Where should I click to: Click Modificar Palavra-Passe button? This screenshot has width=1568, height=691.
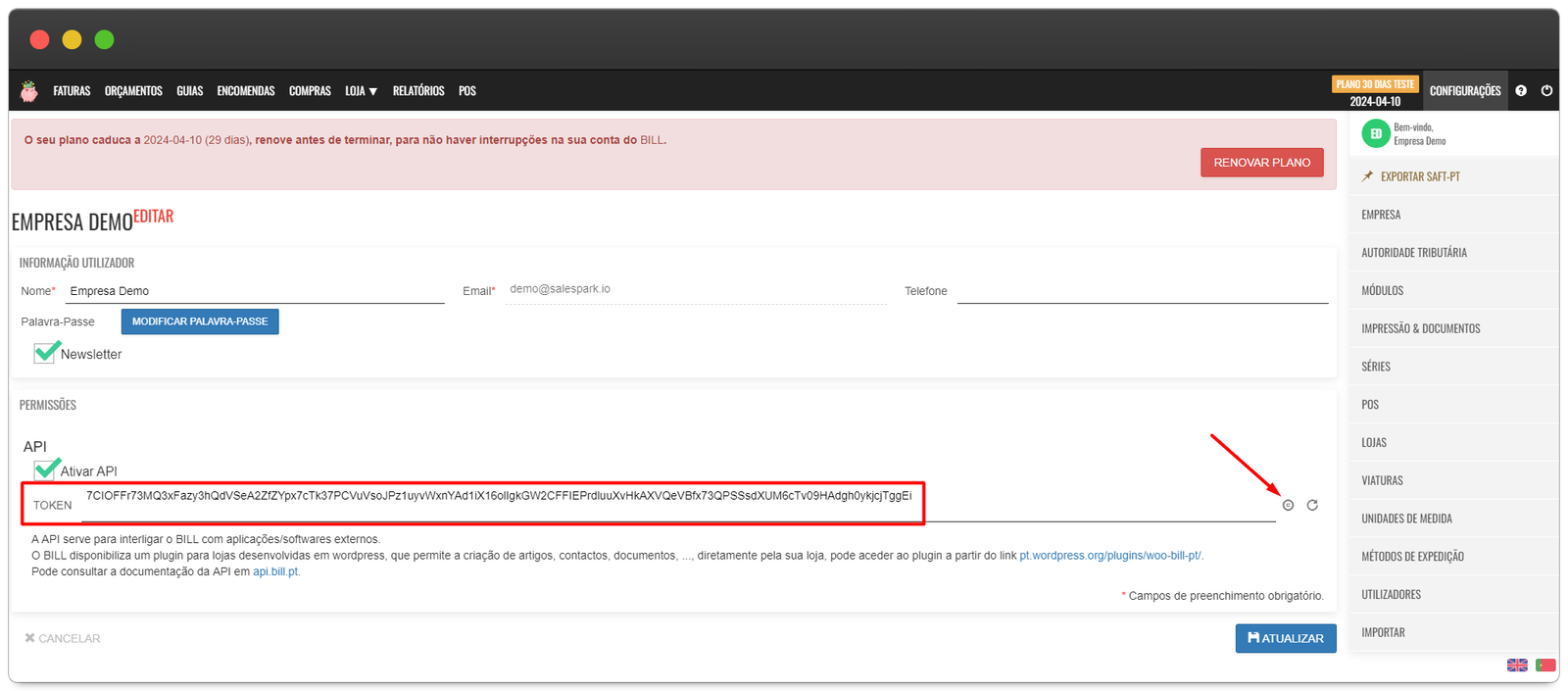click(200, 321)
